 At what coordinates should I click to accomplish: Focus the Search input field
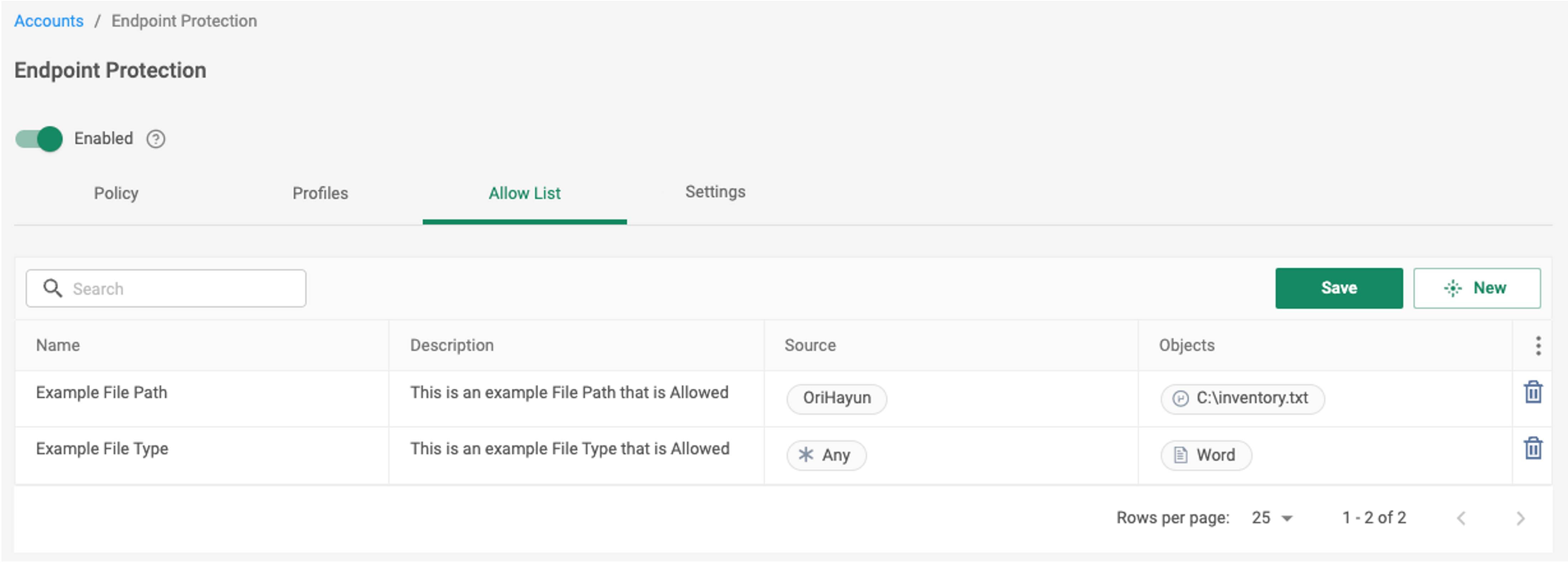click(166, 288)
